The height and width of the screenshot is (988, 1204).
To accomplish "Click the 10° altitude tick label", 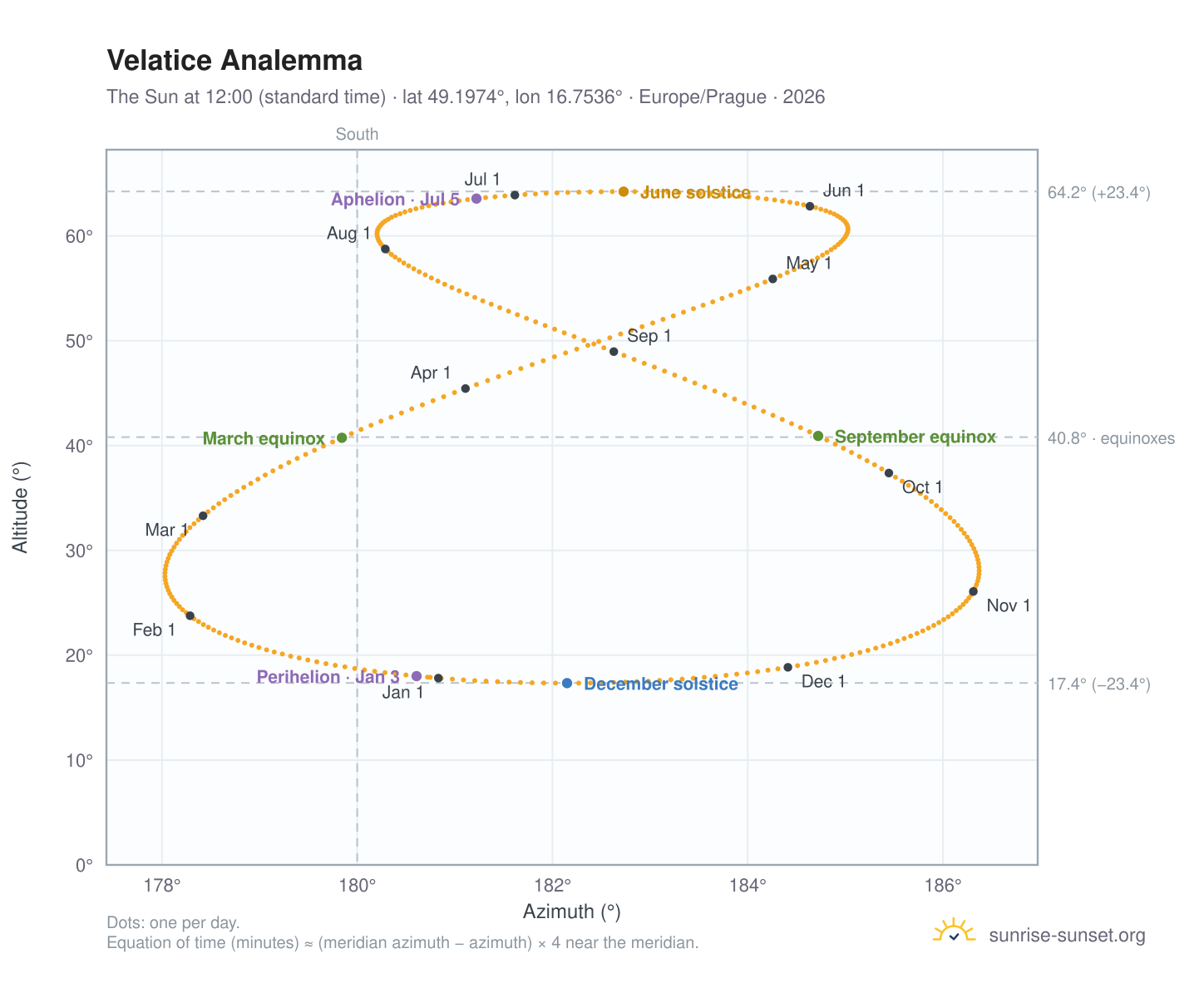I will [80, 760].
